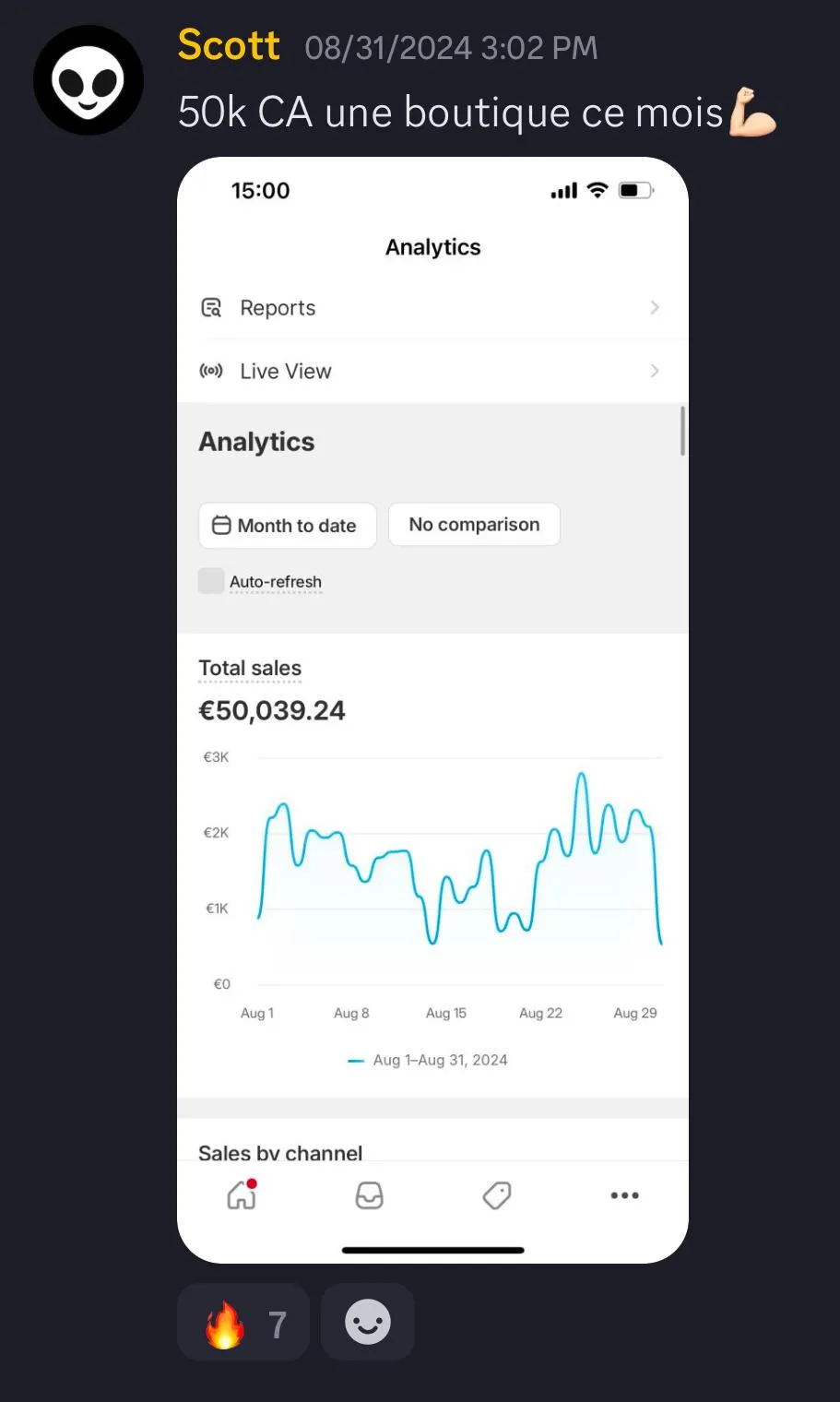This screenshot has width=840, height=1402.
Task: Open the products tag icon
Action: point(497,1195)
